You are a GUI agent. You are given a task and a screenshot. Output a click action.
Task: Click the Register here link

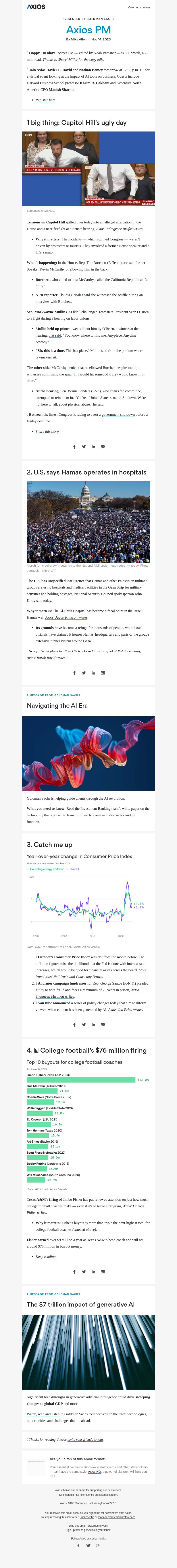45,100
